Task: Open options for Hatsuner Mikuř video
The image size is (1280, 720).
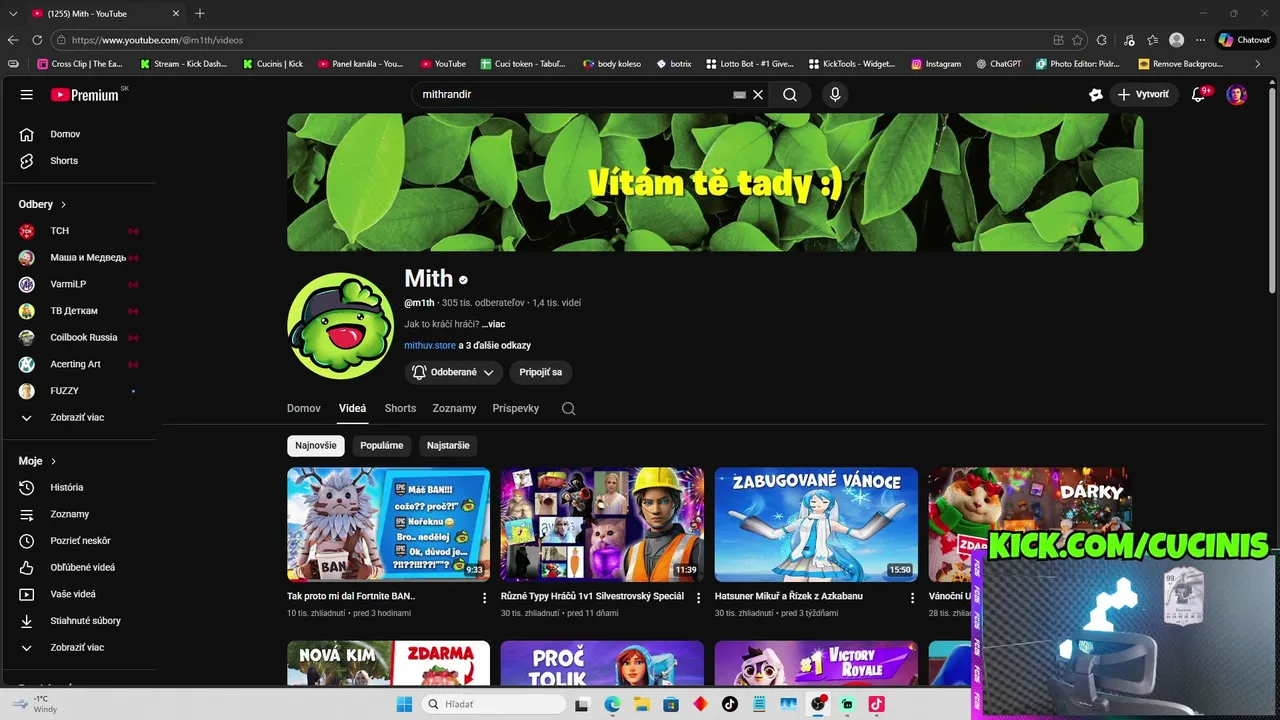Action: tap(912, 598)
